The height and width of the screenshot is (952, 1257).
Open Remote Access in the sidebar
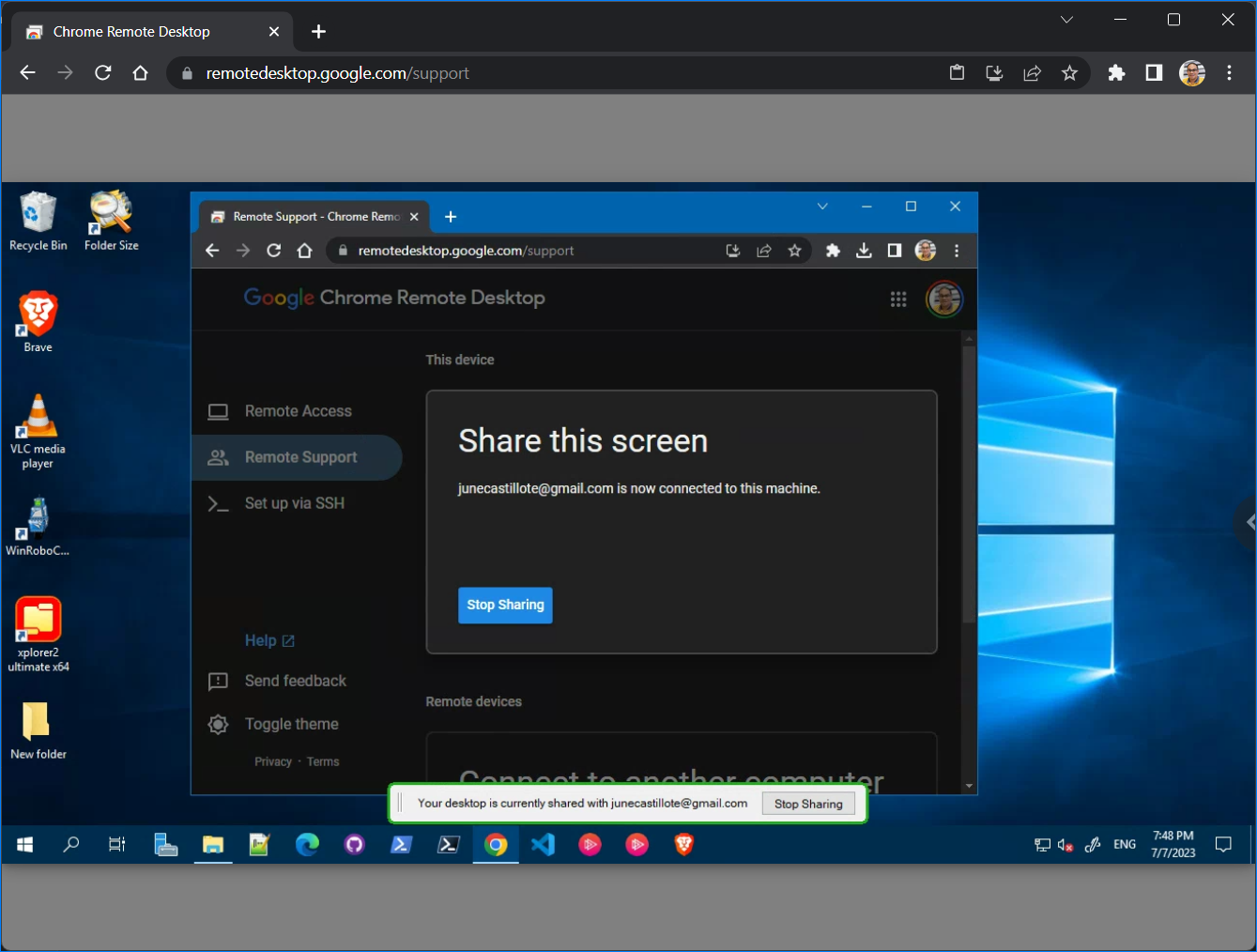click(x=298, y=411)
